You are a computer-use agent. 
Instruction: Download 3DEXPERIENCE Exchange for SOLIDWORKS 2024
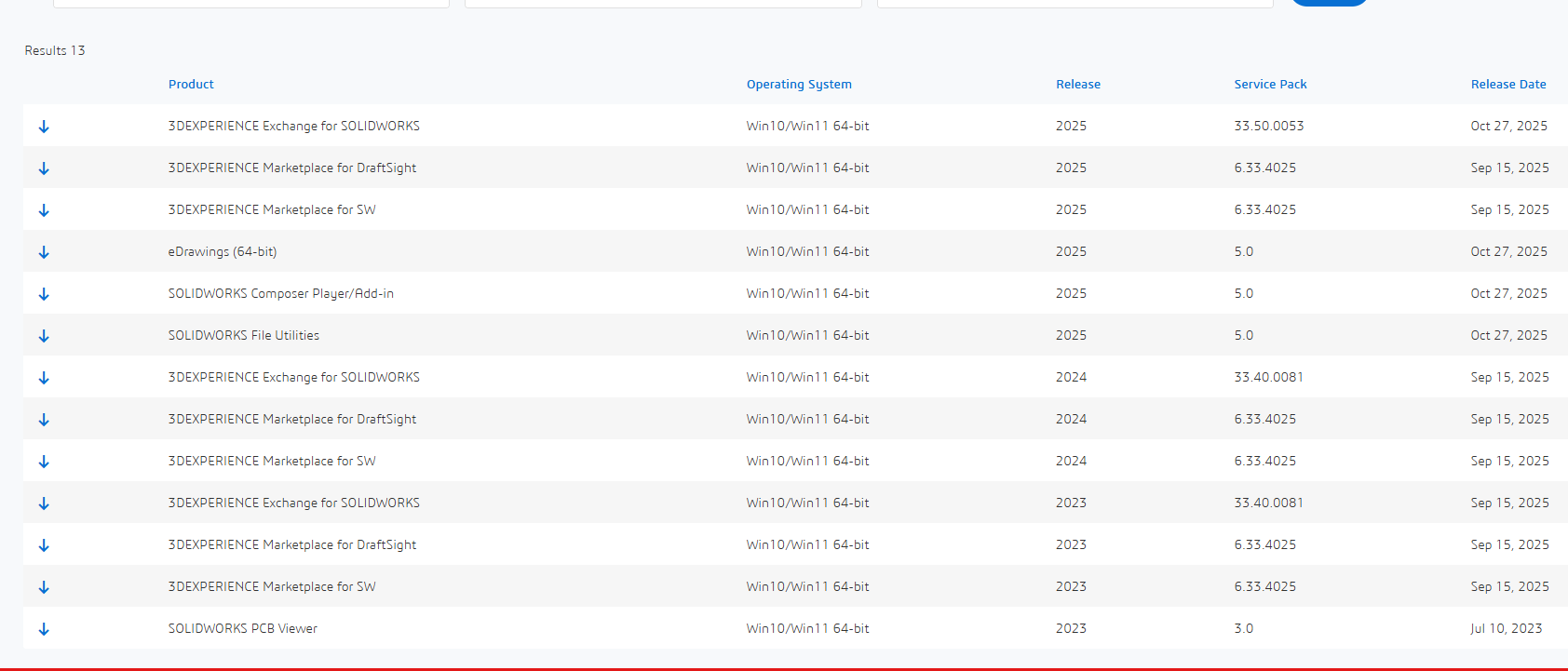pos(44,378)
